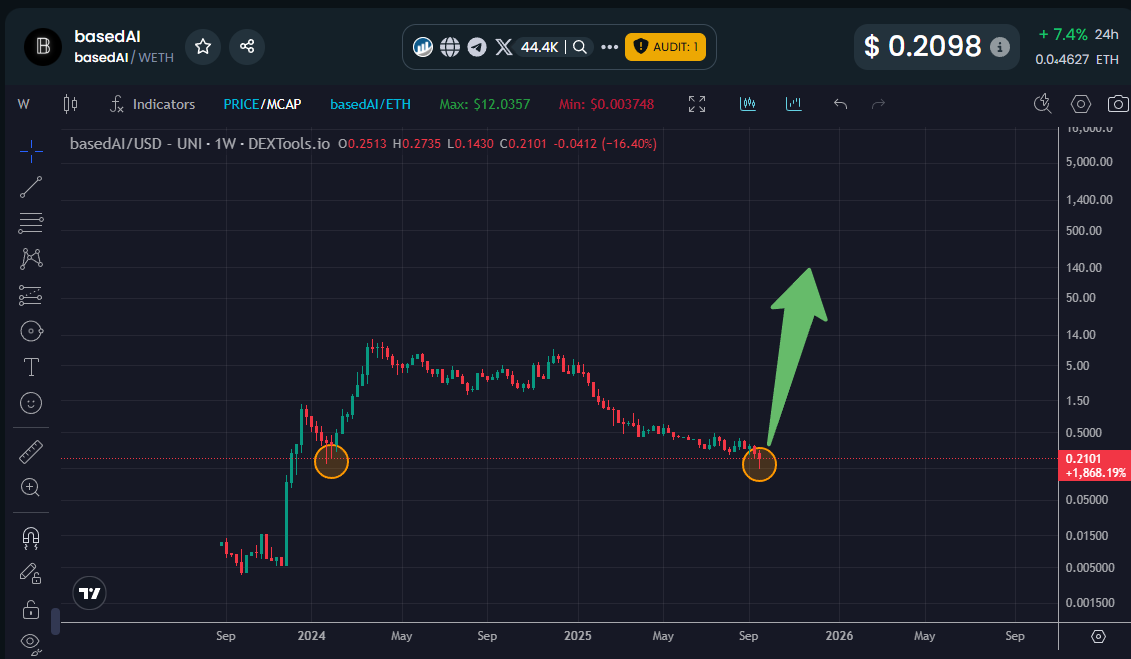Toggle the basedAI/ETH pair denomination
Screen dimensions: 1131x659
pos(370,105)
